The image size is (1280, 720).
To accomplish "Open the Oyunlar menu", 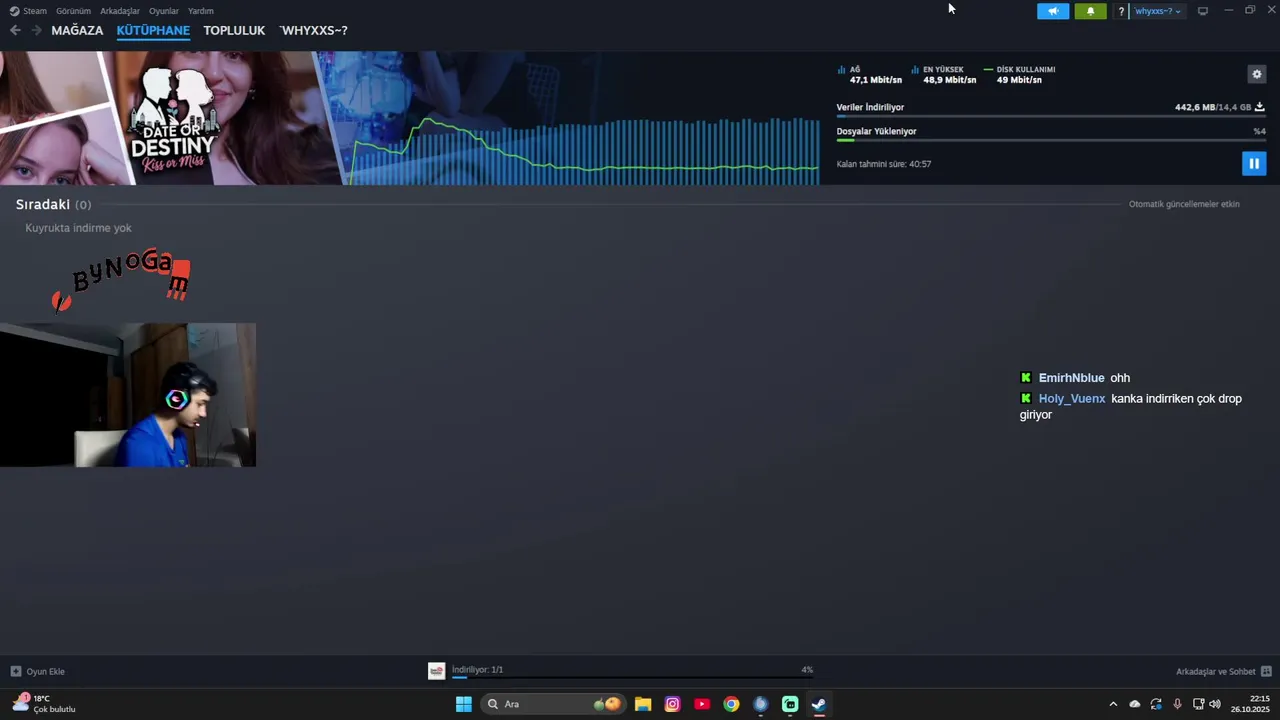I will [x=164, y=11].
